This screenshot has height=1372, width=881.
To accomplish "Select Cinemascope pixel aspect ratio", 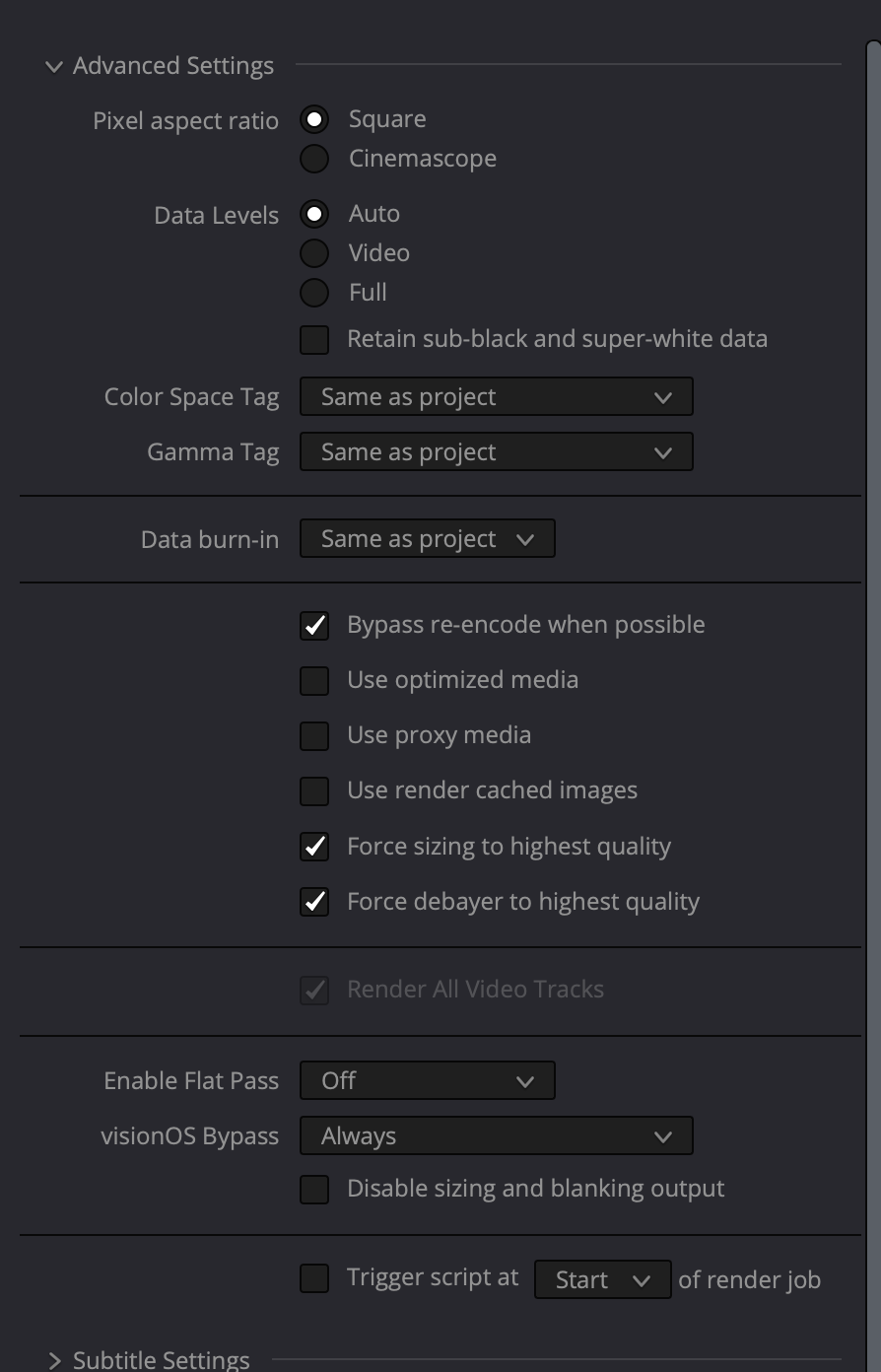I will pos(314,159).
